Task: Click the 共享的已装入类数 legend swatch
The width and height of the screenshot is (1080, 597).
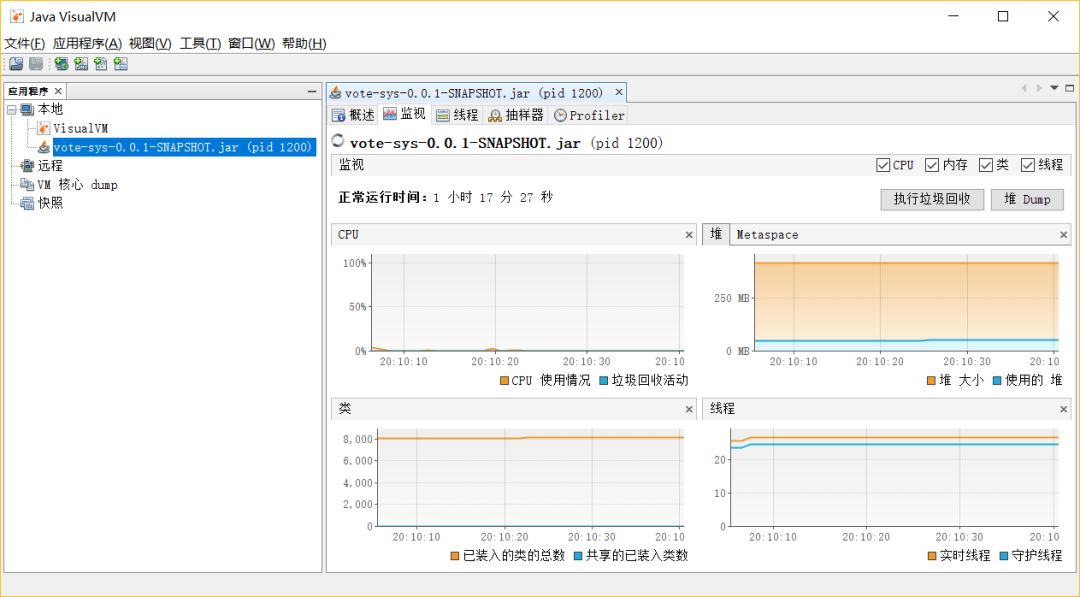Action: click(578, 556)
